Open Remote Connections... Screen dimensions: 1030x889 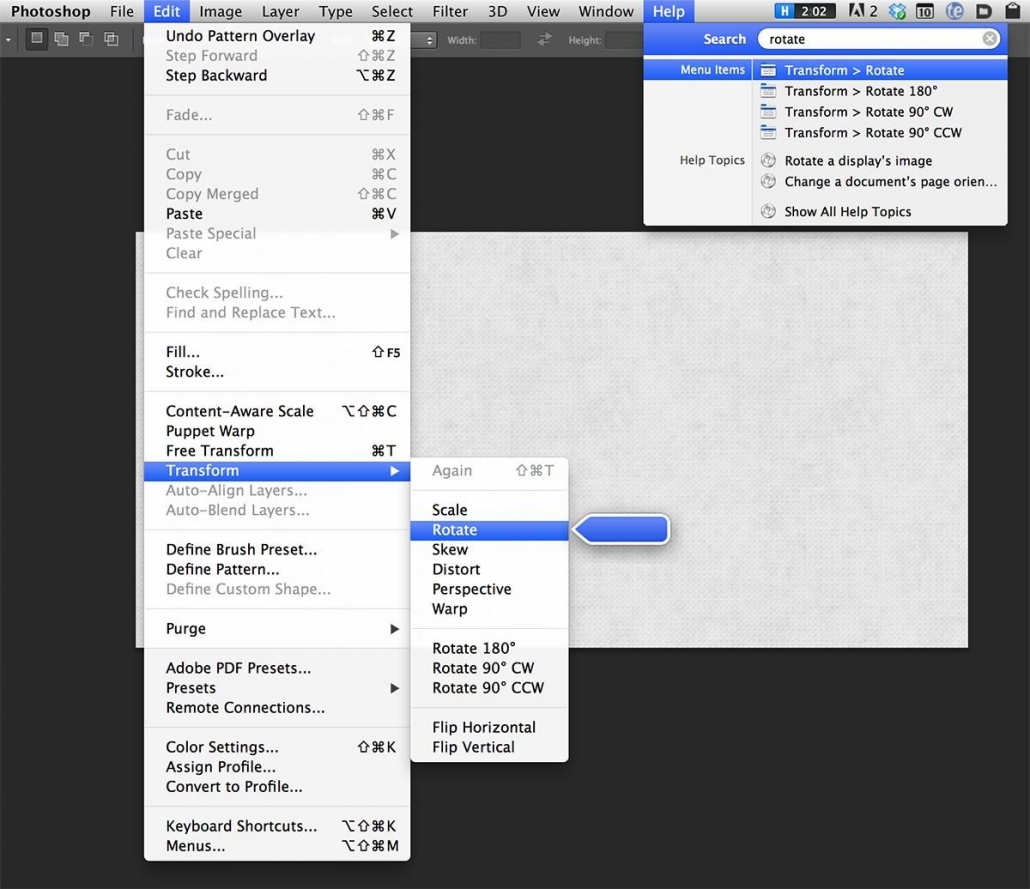tap(277, 708)
